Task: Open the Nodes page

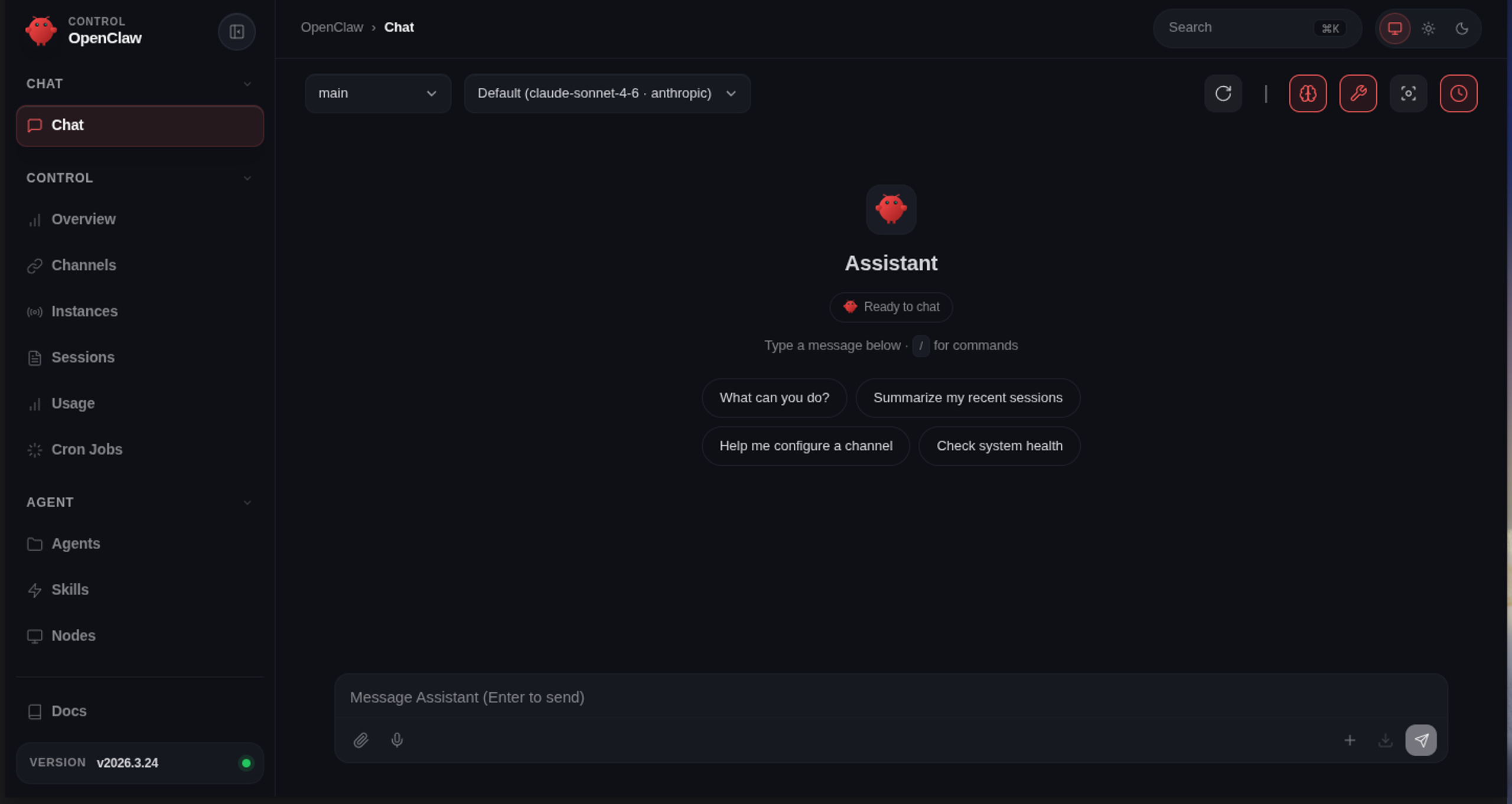Action: 140,636
